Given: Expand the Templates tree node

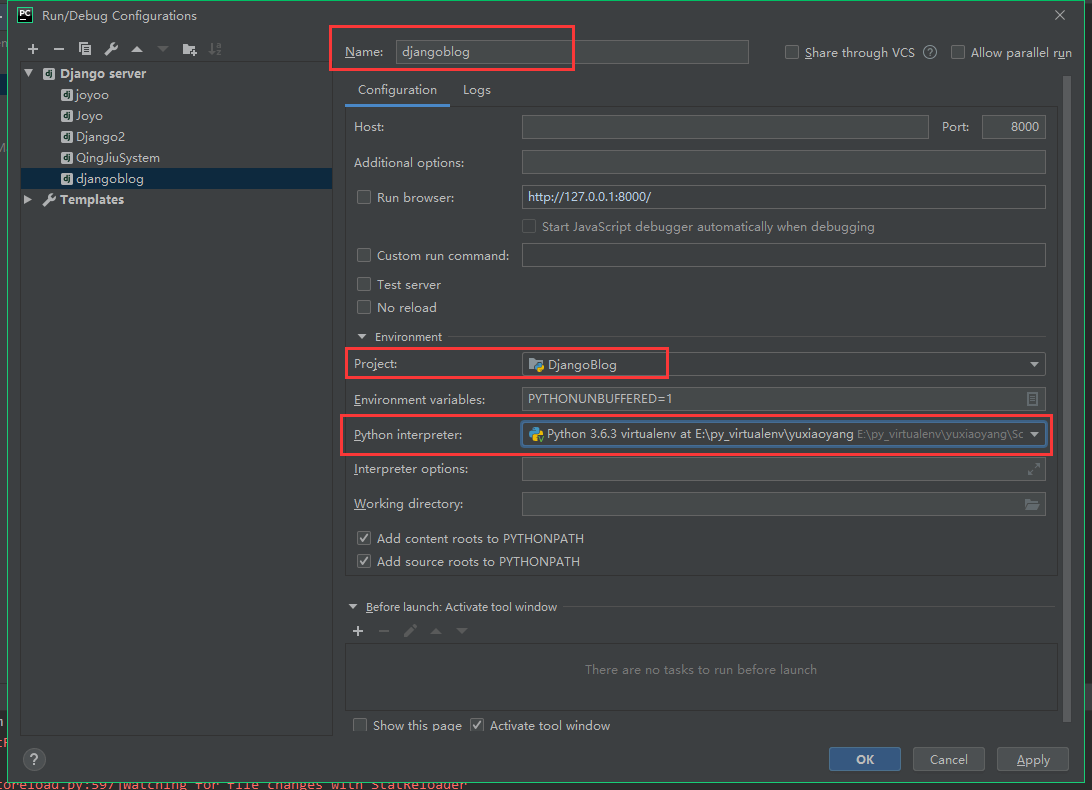Looking at the screenshot, I should (28, 199).
